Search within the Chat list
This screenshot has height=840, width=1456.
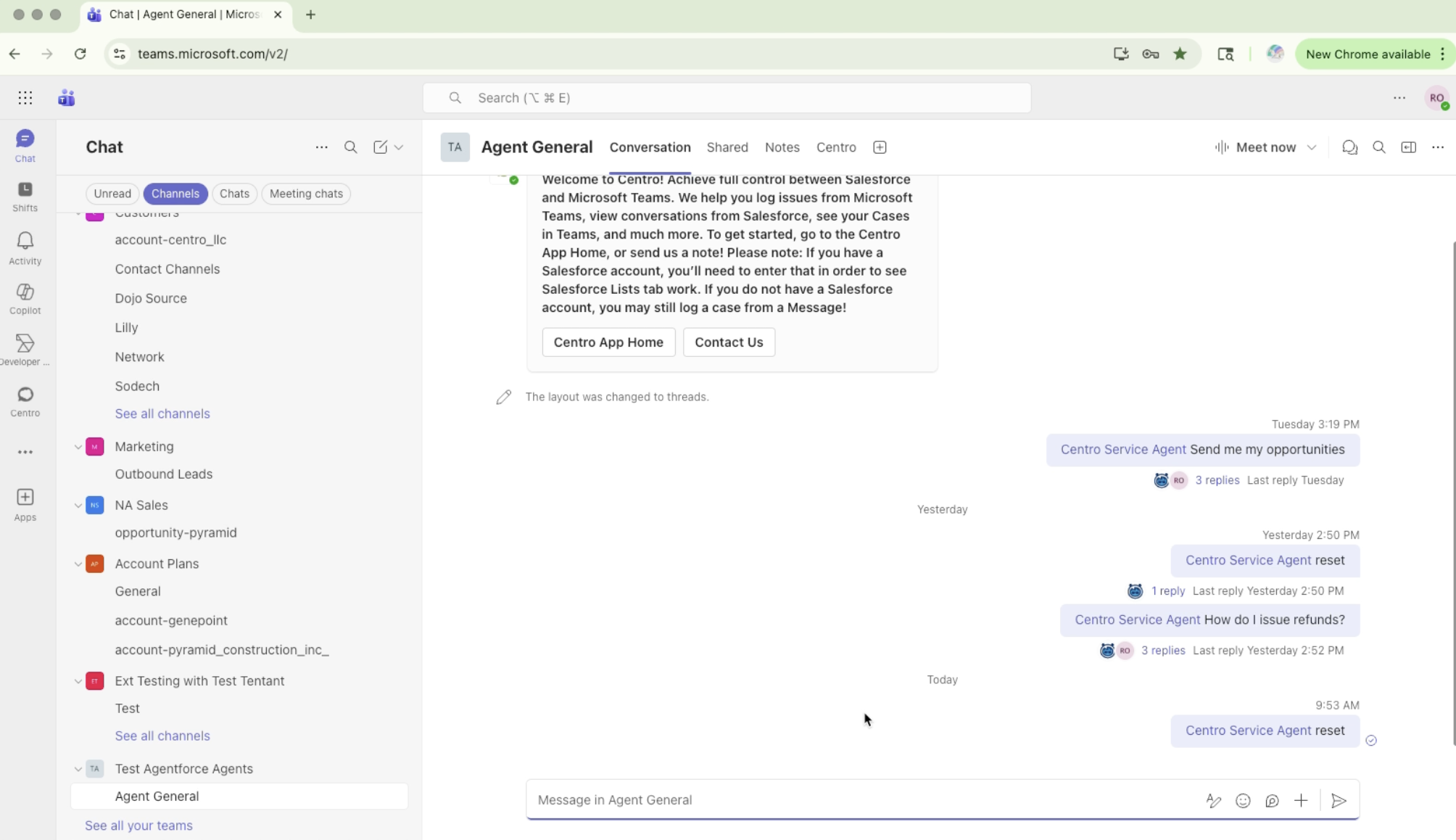[x=351, y=147]
